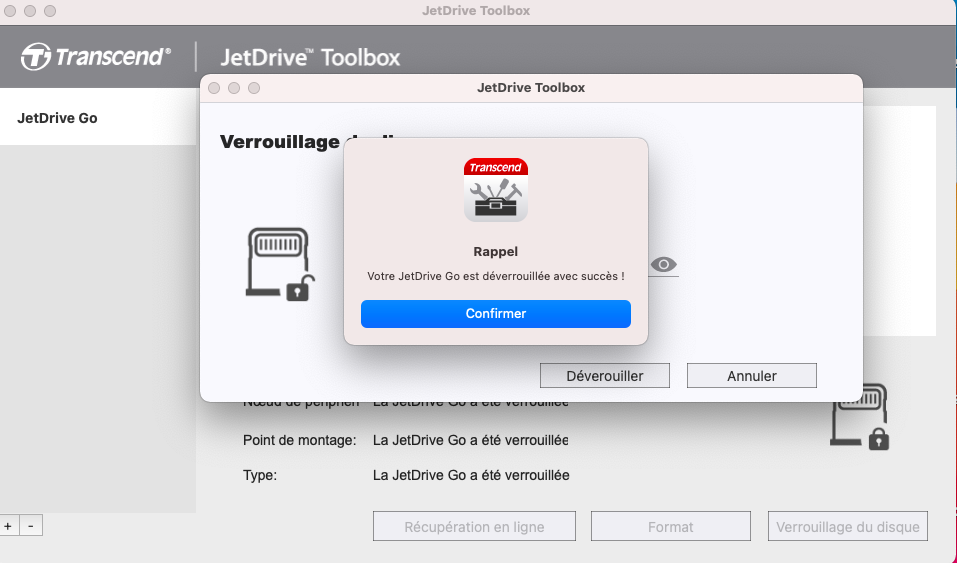Minimize the main JetDrive Toolbox window
Image resolution: width=957 pixels, height=563 pixels.
[30, 11]
